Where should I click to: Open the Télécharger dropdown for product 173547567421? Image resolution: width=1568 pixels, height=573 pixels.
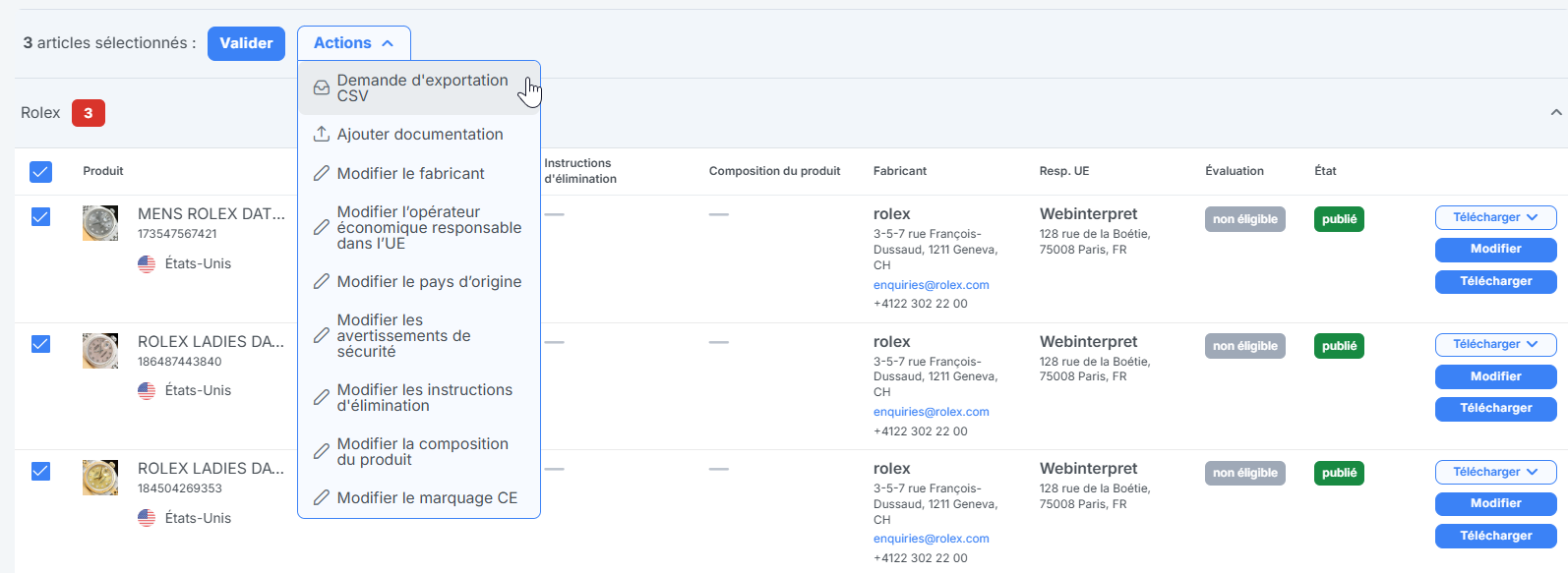[1495, 217]
